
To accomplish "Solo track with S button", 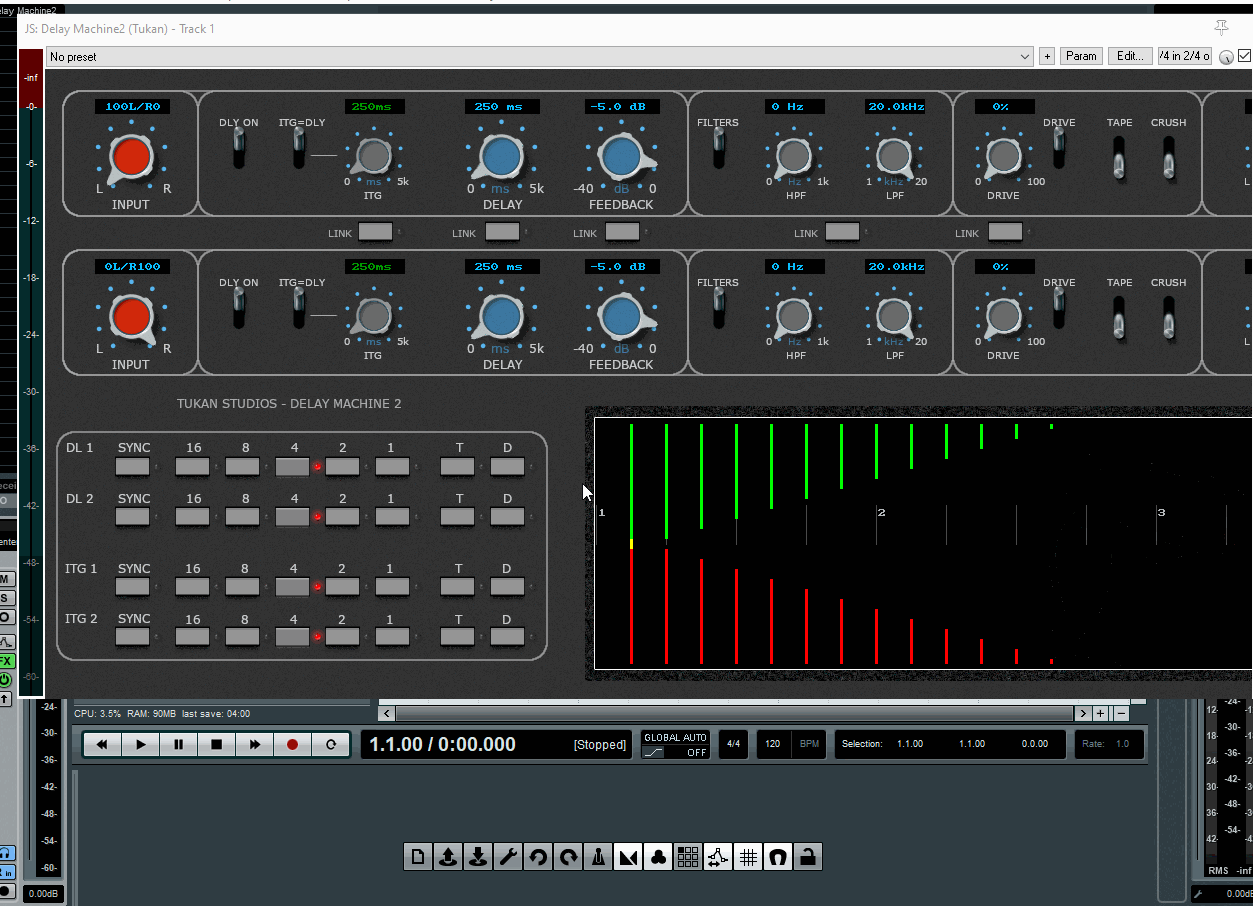I will pyautogui.click(x=6, y=598).
